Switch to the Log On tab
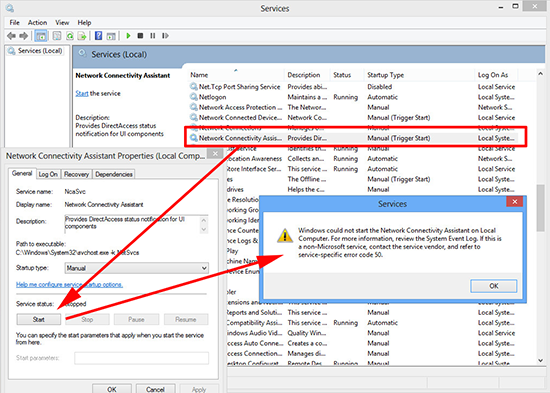This screenshot has width=550, height=393. coord(48,174)
